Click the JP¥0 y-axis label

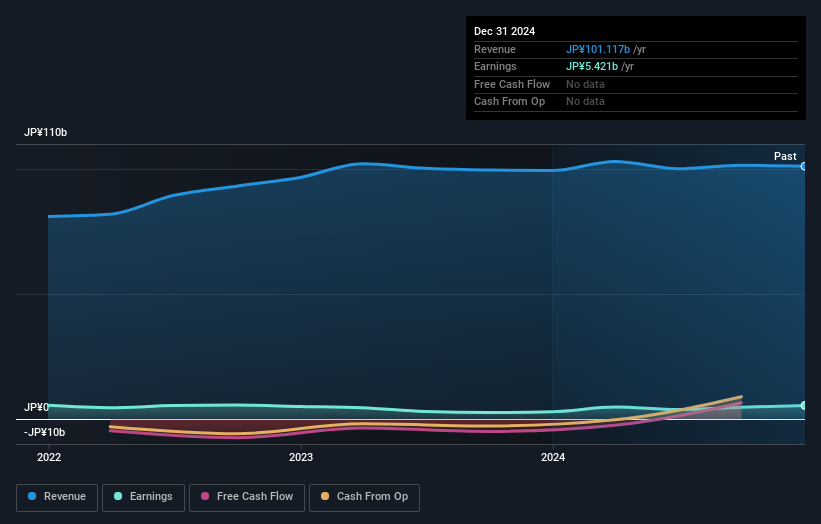[x=36, y=407]
